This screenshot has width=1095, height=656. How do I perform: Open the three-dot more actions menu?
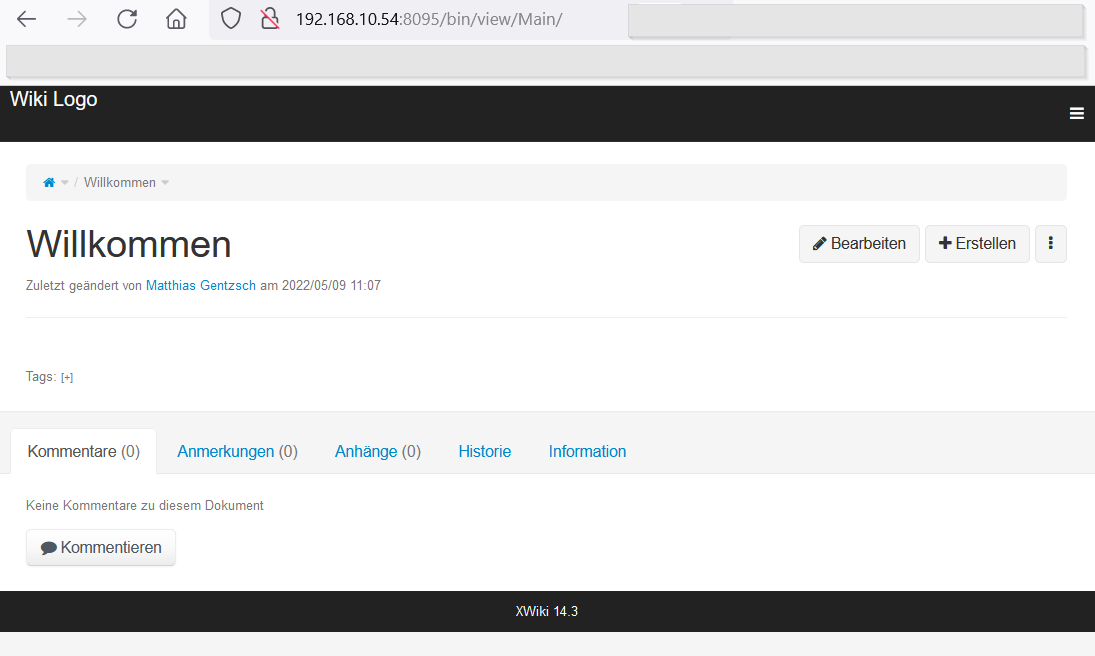(x=1050, y=244)
